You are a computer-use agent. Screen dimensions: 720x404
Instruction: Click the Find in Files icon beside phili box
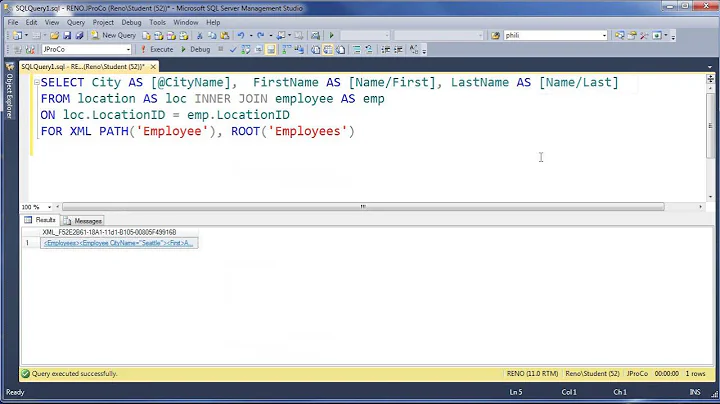495,35
